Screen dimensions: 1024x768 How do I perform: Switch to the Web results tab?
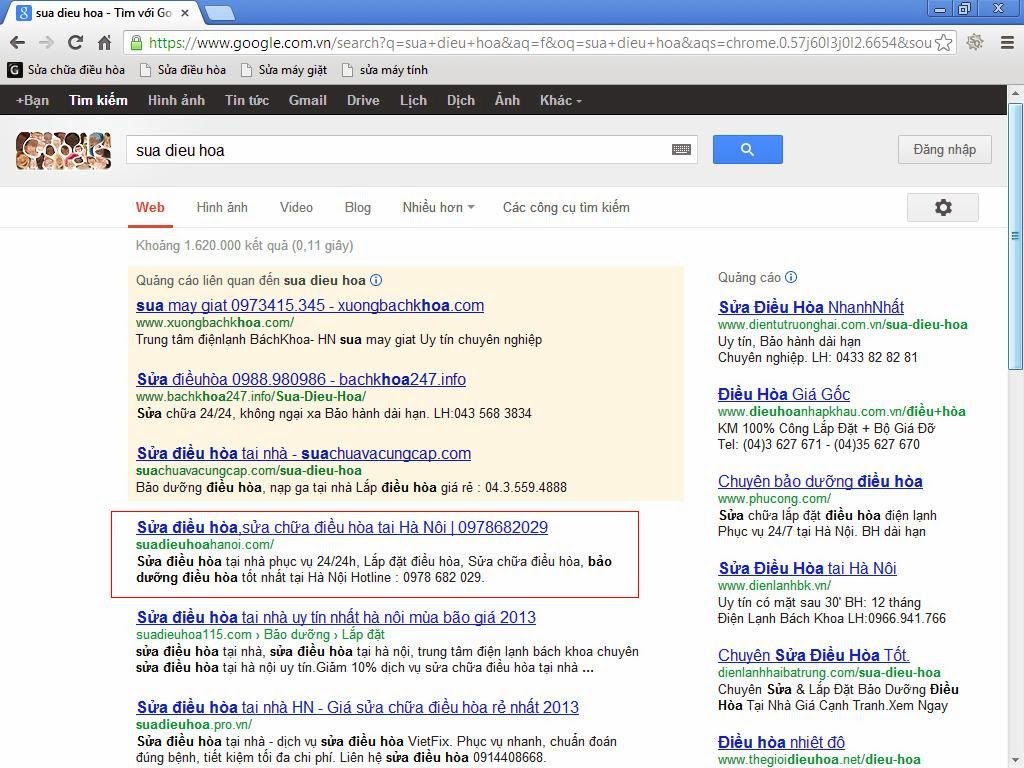tap(150, 208)
